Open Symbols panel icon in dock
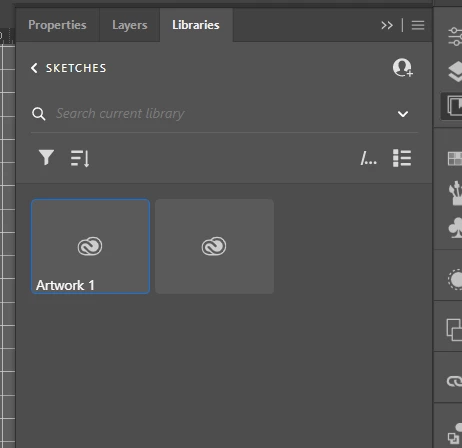This screenshot has height=448, width=462. coord(456,228)
